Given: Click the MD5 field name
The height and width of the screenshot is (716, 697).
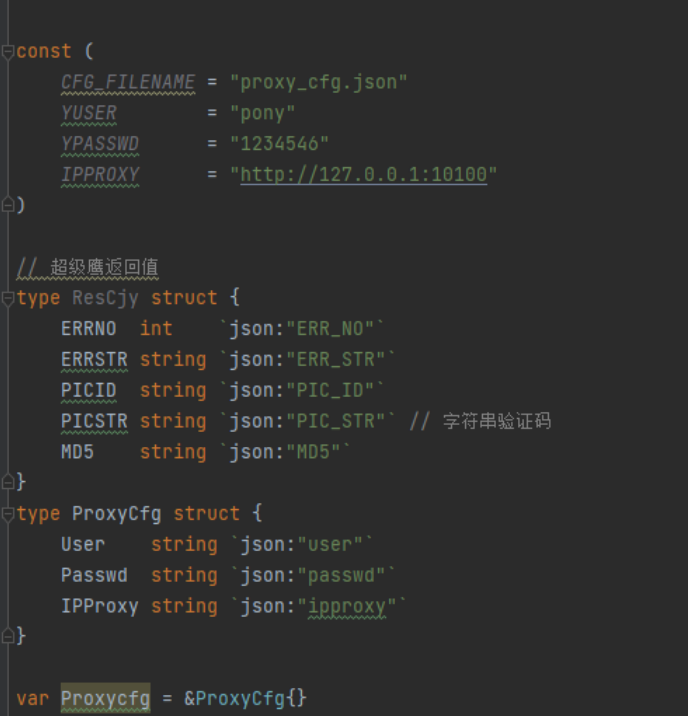Looking at the screenshot, I should click(78, 452).
